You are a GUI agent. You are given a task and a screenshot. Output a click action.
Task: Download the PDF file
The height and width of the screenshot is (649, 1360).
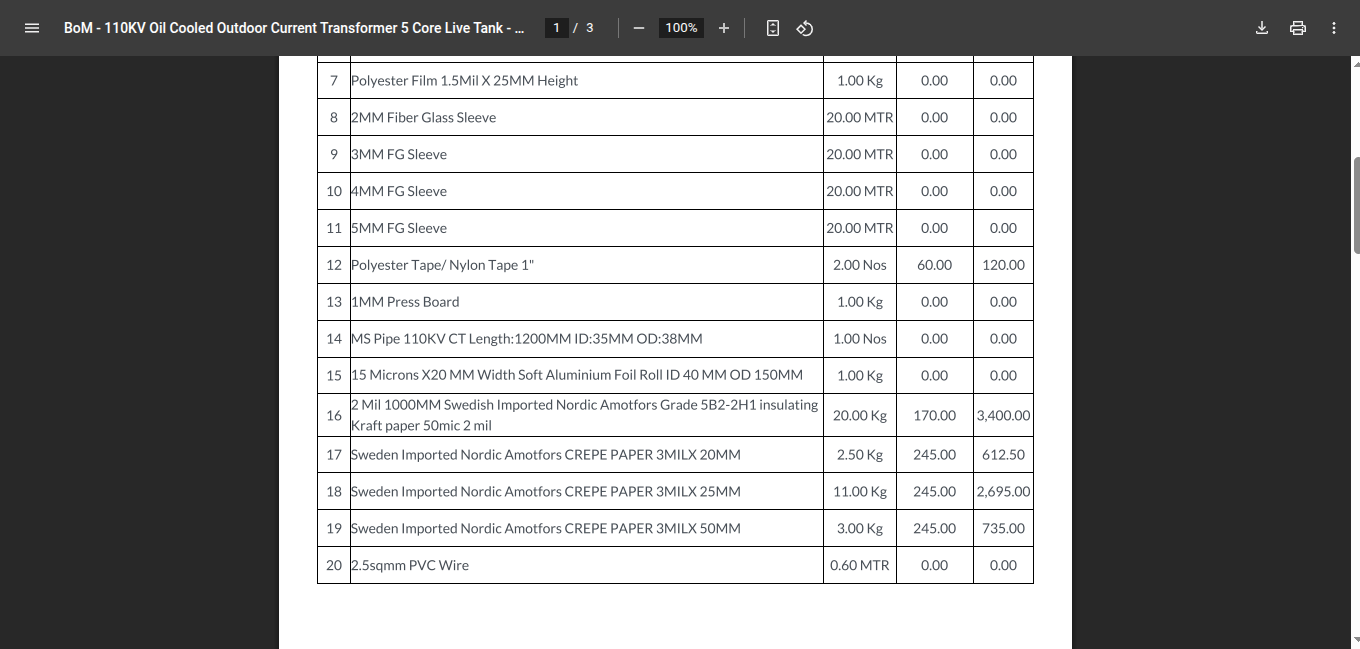(1262, 28)
